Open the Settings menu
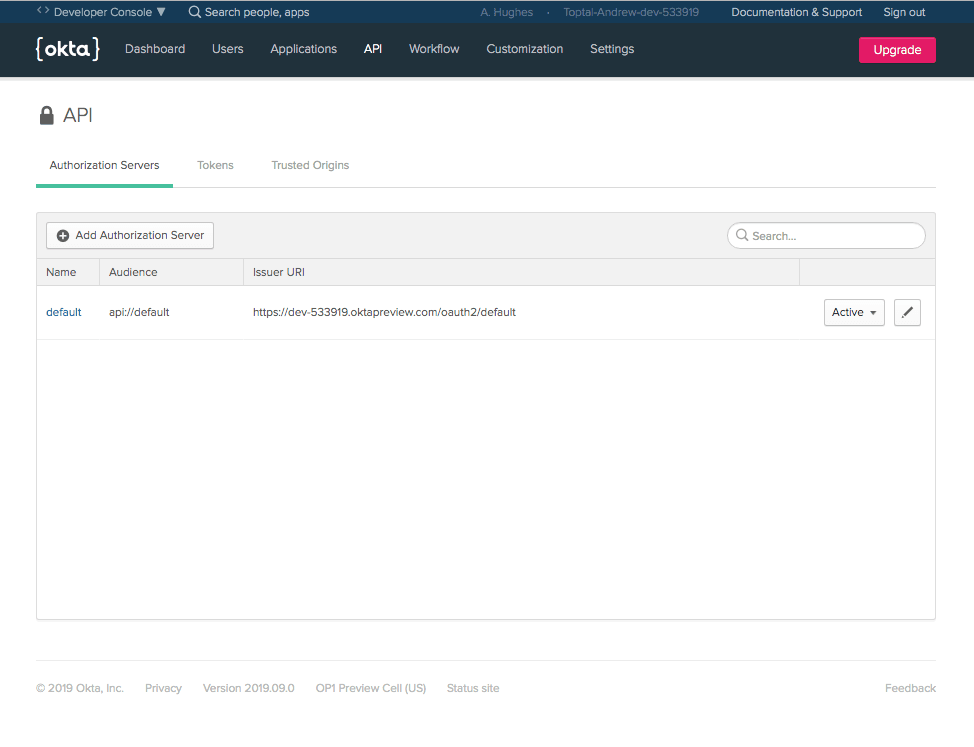974x747 pixels. tap(612, 49)
